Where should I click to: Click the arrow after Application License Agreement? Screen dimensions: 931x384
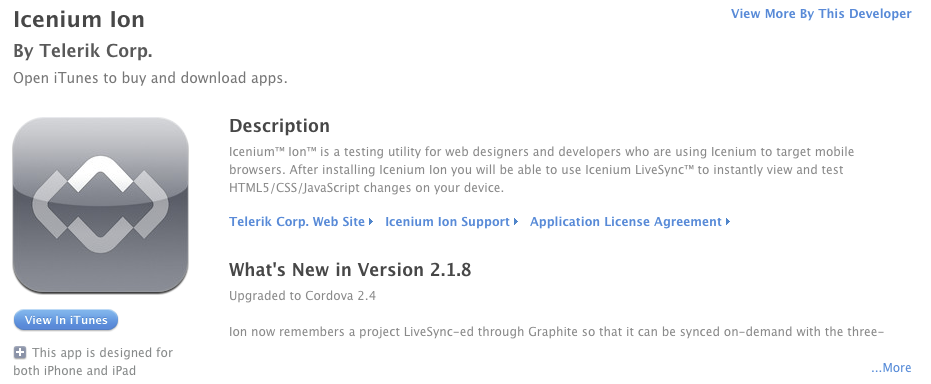click(x=727, y=222)
